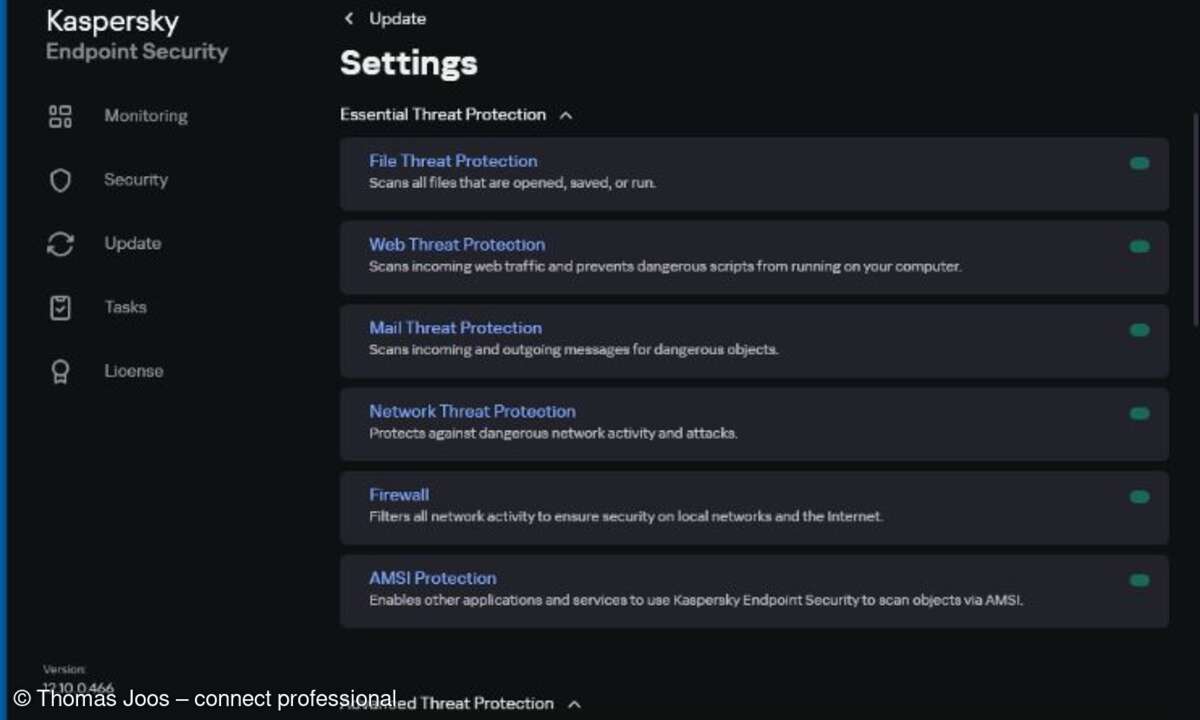Open the AMSI Protection settings link
This screenshot has width=1200, height=720.
[432, 578]
